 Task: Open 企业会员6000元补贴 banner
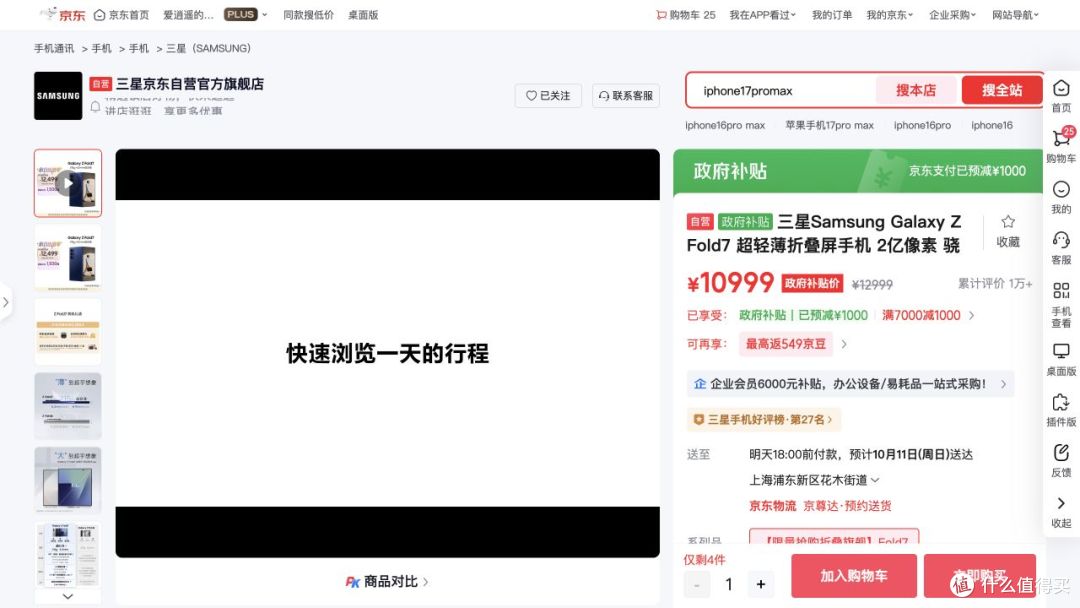click(x=851, y=384)
